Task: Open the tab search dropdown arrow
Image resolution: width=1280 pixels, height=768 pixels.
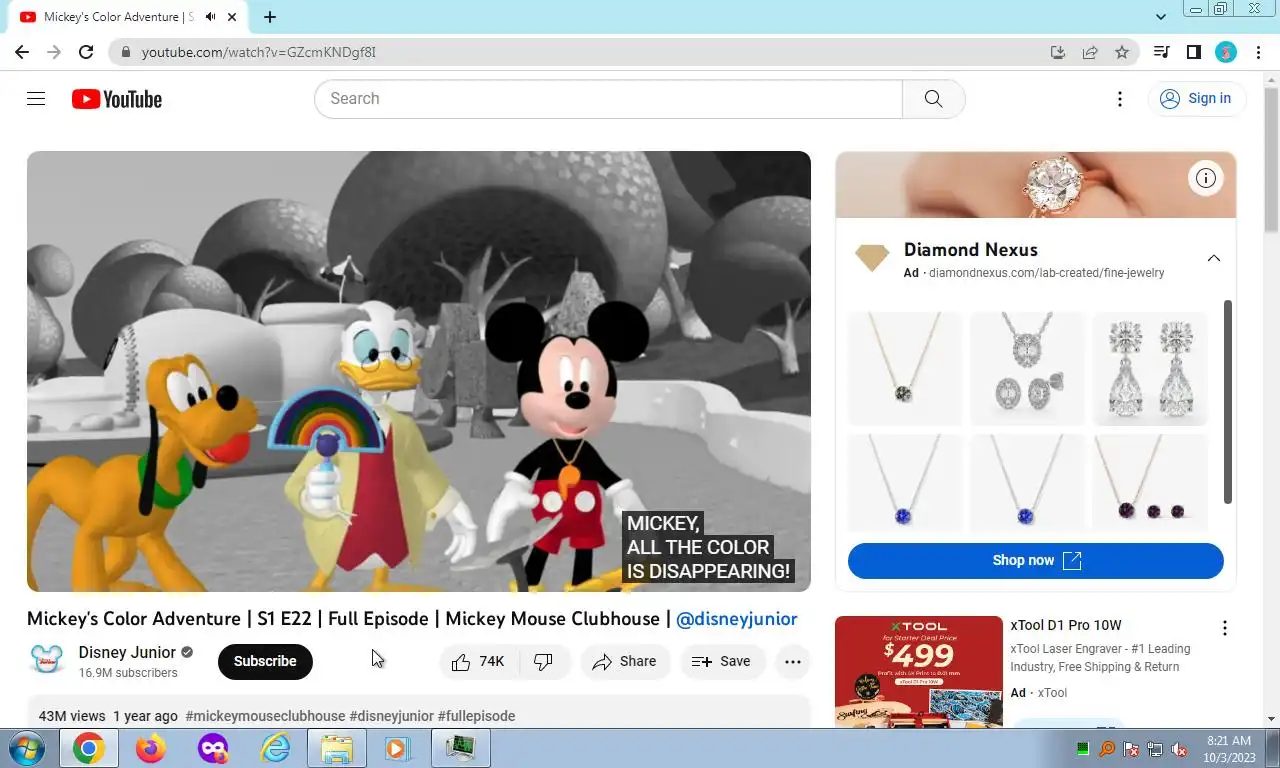Action: pyautogui.click(x=1161, y=17)
